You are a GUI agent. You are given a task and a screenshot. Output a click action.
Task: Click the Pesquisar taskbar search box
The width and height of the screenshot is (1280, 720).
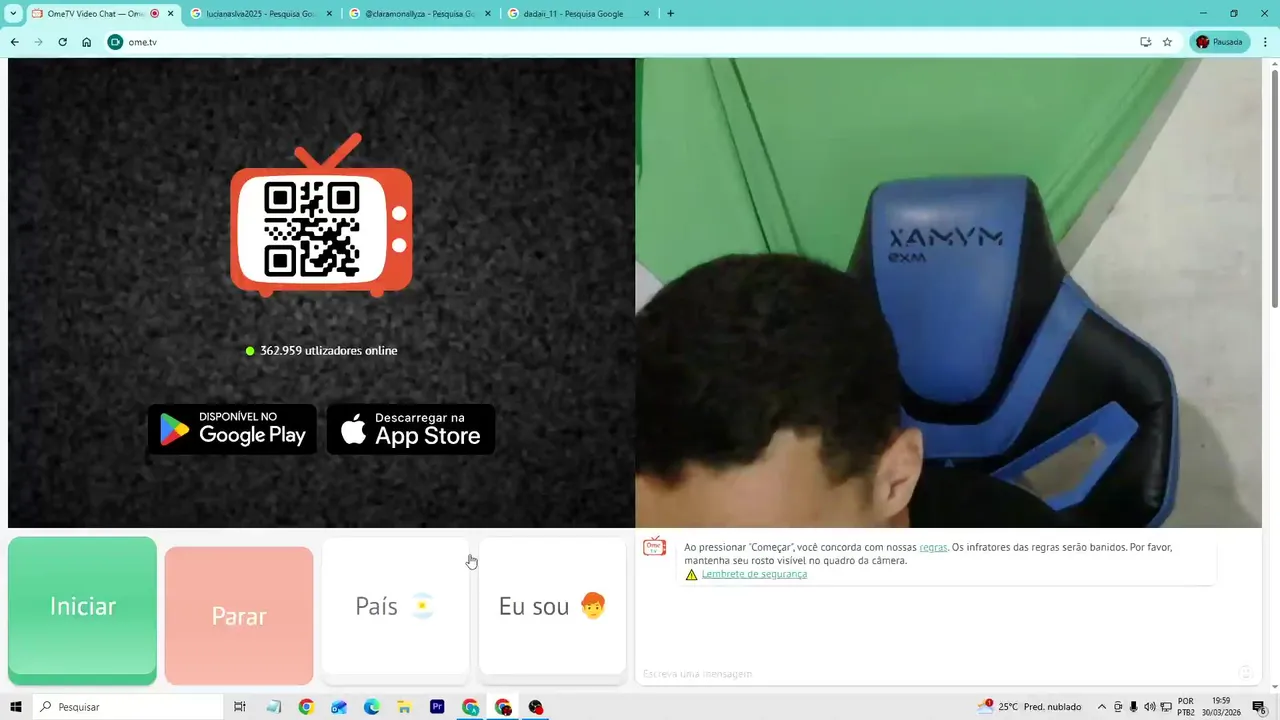point(127,707)
